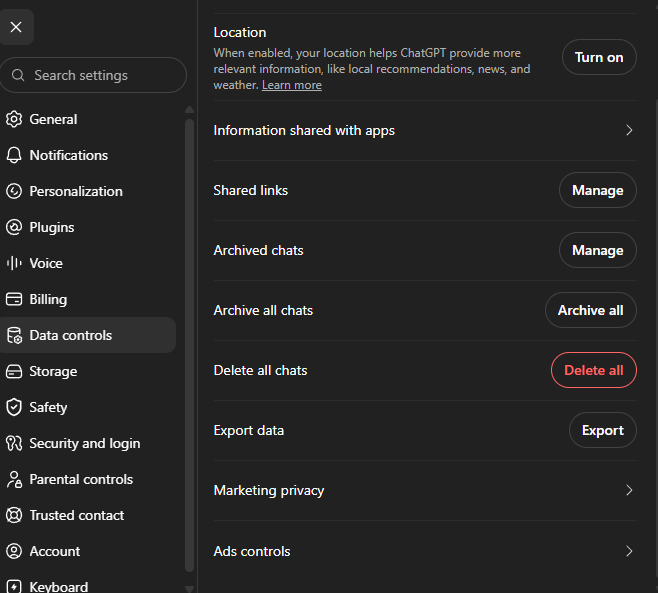Open the Learn more link about location

click(x=292, y=85)
